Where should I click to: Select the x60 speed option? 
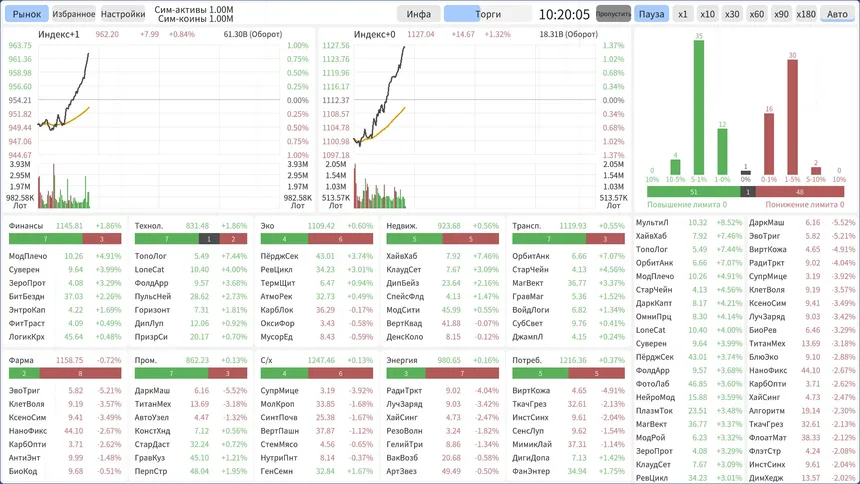click(756, 14)
